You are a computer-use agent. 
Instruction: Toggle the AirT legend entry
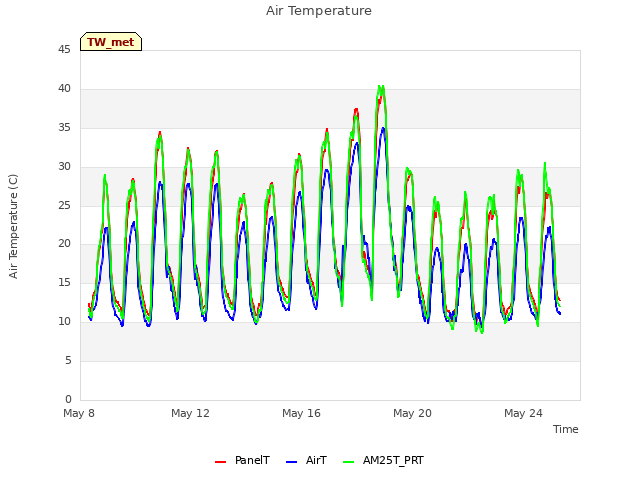[x=307, y=460]
